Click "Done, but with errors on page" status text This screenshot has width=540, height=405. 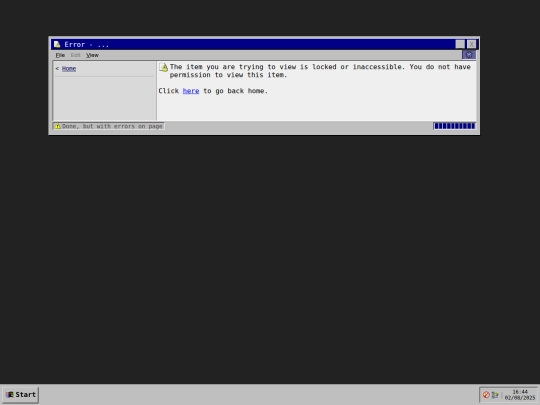[112, 126]
